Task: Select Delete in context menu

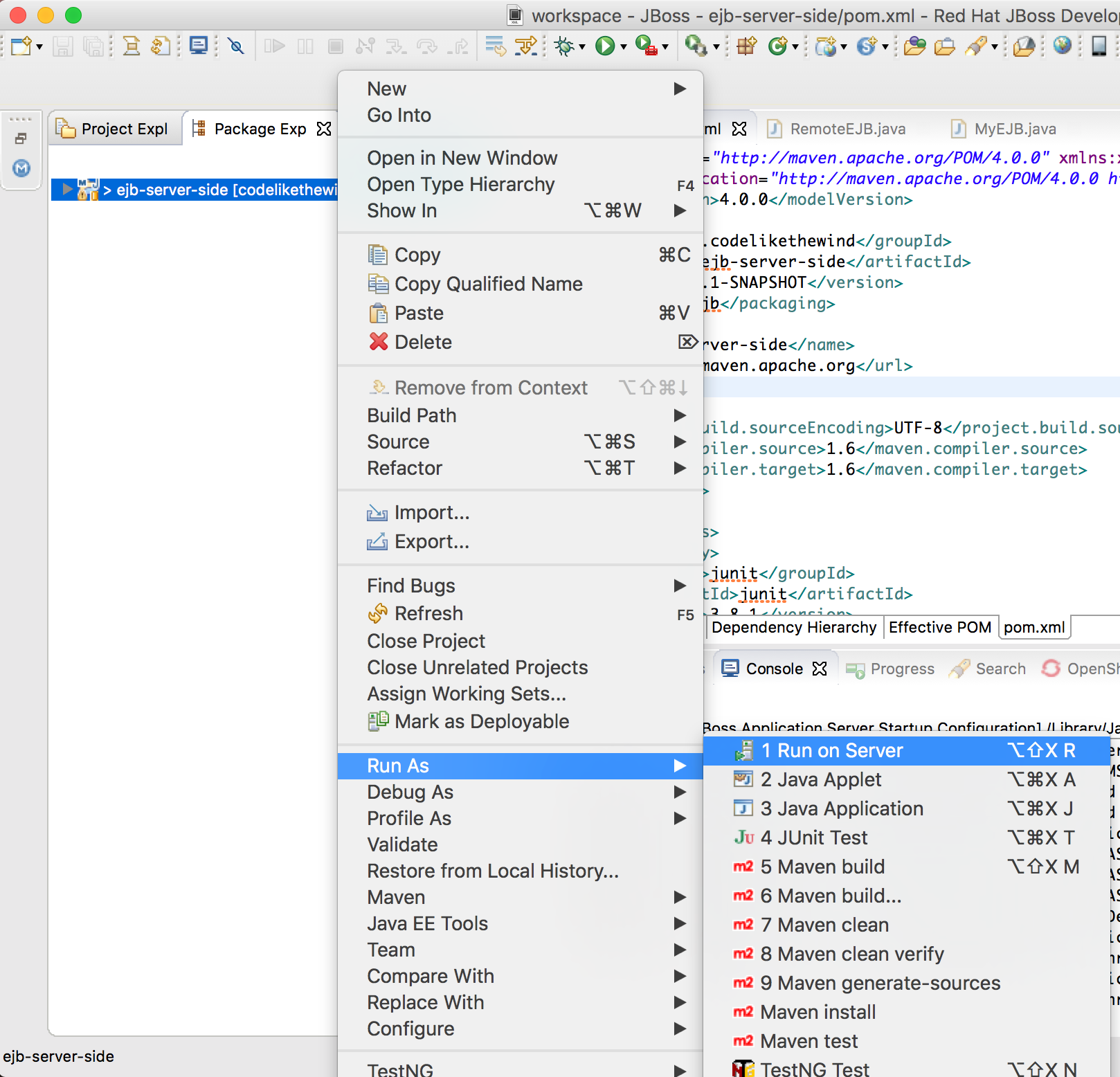Action: [x=521, y=343]
